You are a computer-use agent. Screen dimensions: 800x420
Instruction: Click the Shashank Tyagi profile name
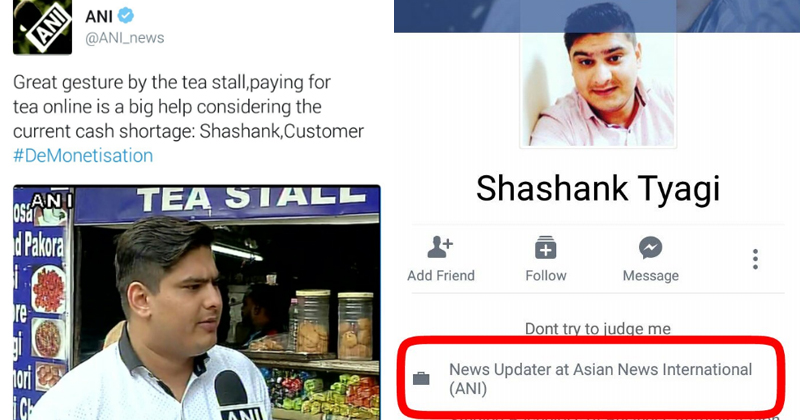(x=598, y=188)
